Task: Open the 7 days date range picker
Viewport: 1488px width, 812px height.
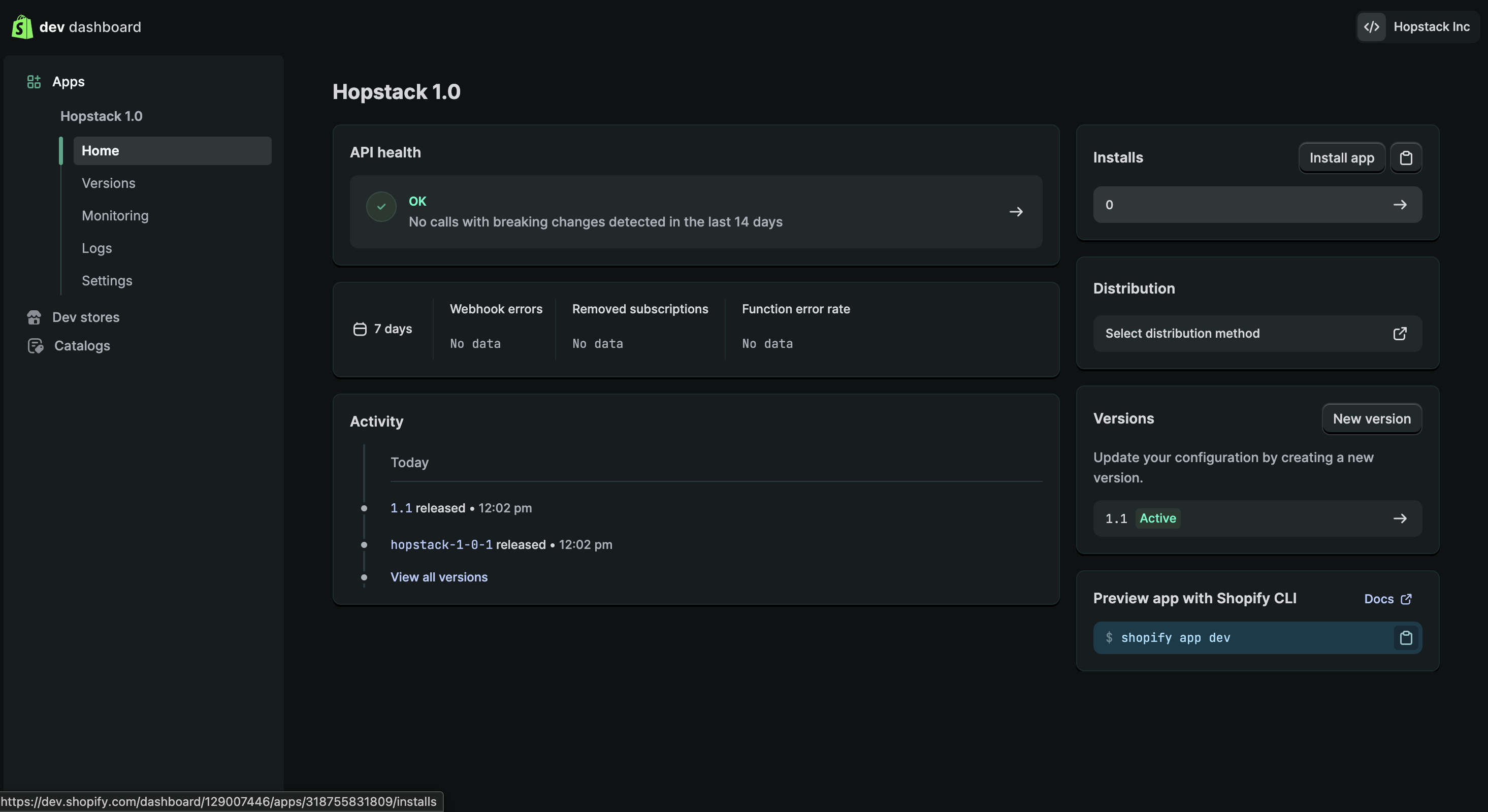Action: 383,329
